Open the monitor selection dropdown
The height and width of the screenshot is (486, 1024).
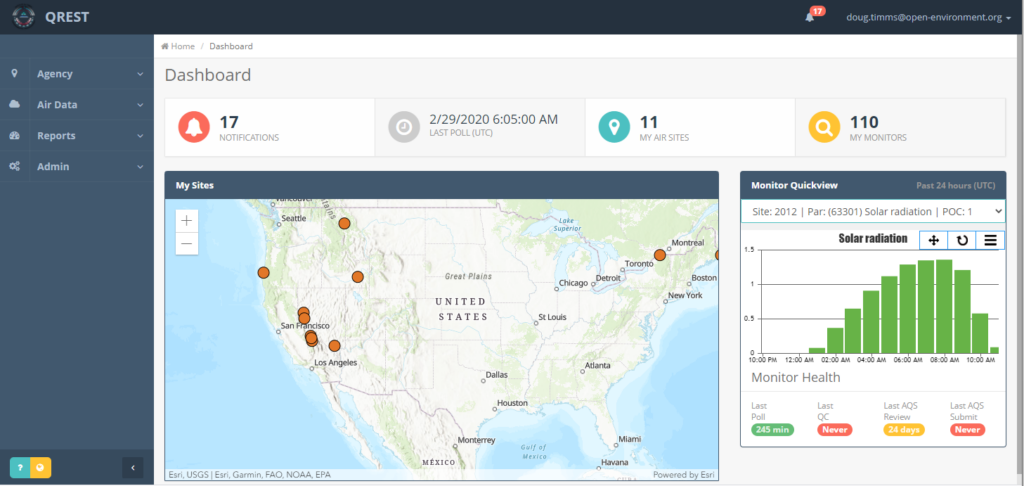click(x=873, y=211)
